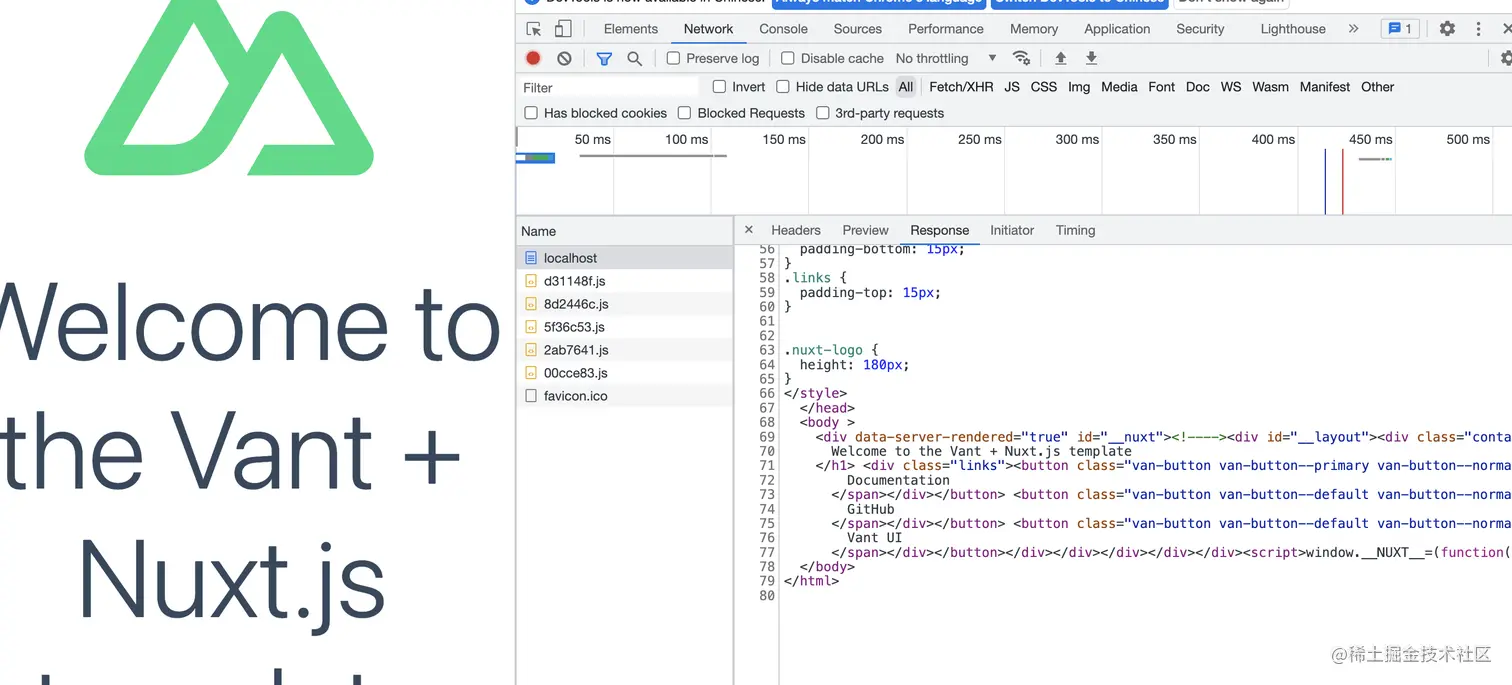Open network conditions wifi icon
The height and width of the screenshot is (685, 1512).
click(1021, 58)
